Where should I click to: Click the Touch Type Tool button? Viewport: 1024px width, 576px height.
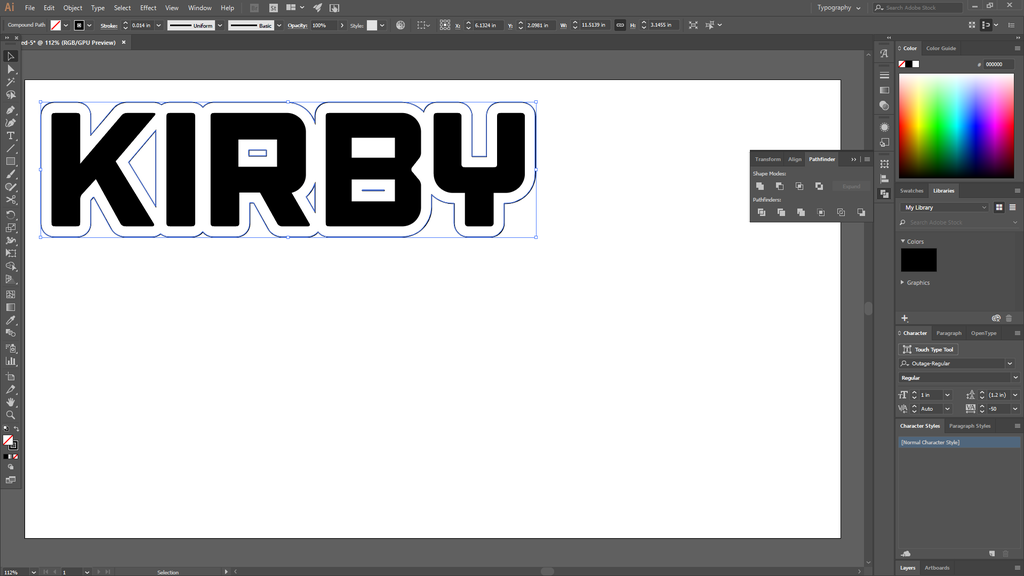coord(928,349)
